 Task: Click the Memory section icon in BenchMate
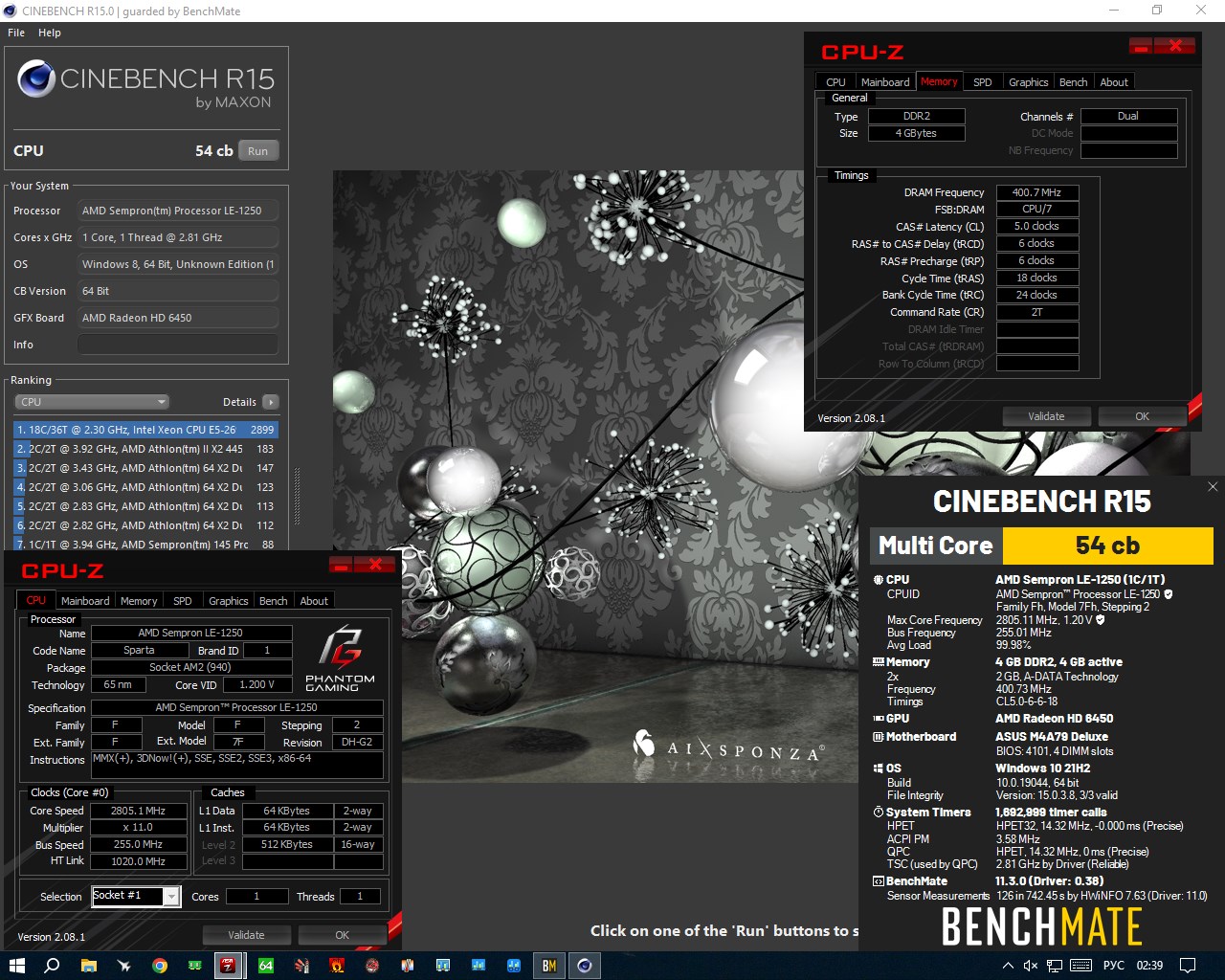[878, 662]
